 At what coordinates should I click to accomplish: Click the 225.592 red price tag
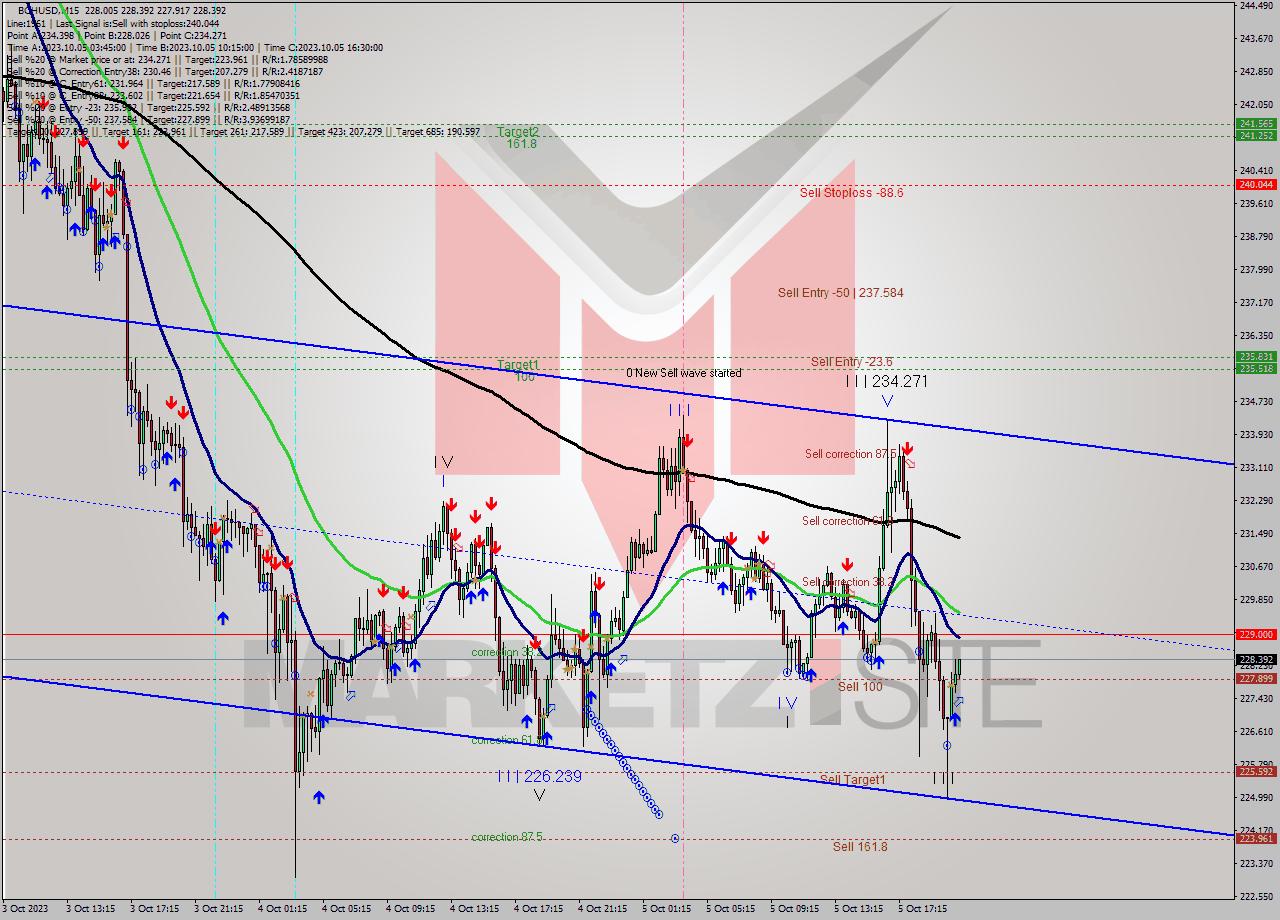pyautogui.click(x=1255, y=771)
